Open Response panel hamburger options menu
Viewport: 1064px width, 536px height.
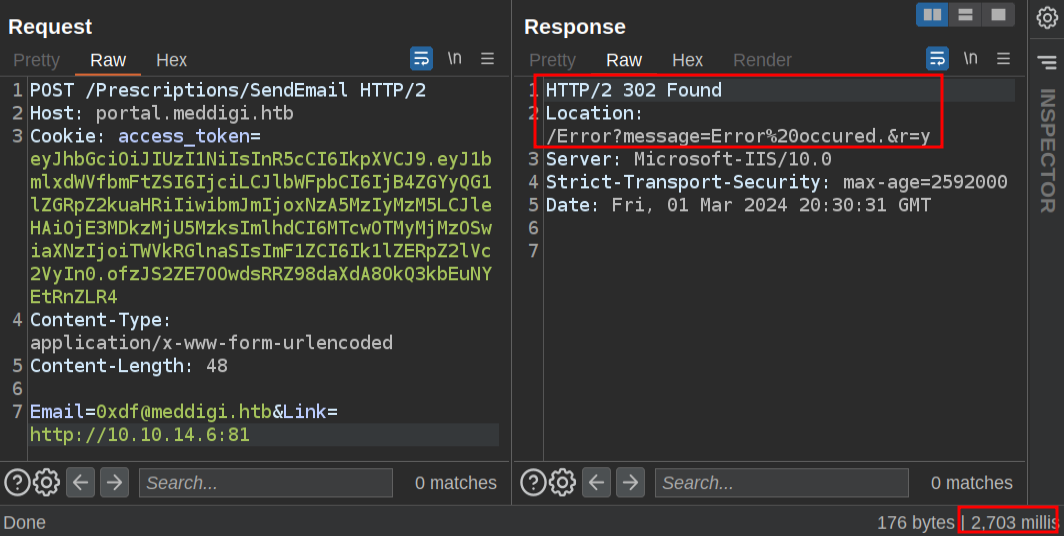pos(1003,59)
